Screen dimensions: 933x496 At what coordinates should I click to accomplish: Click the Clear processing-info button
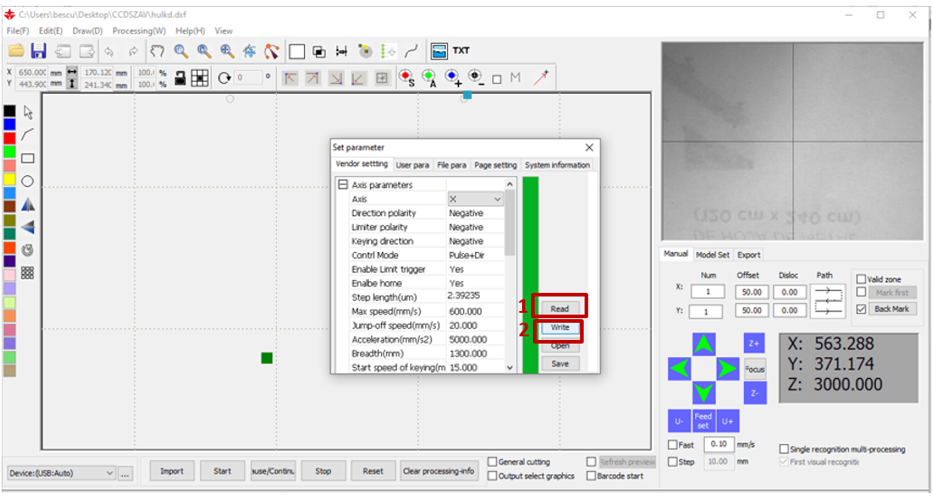(x=439, y=471)
